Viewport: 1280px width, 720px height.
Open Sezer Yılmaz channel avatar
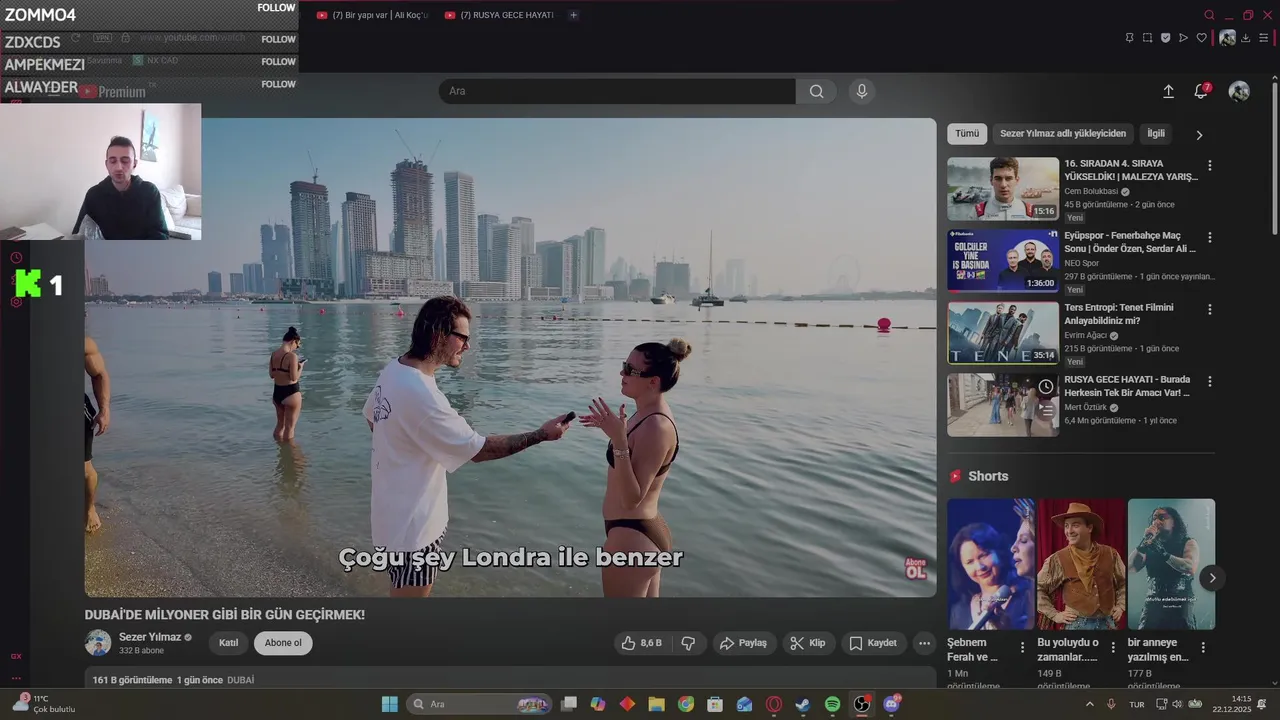coord(98,643)
